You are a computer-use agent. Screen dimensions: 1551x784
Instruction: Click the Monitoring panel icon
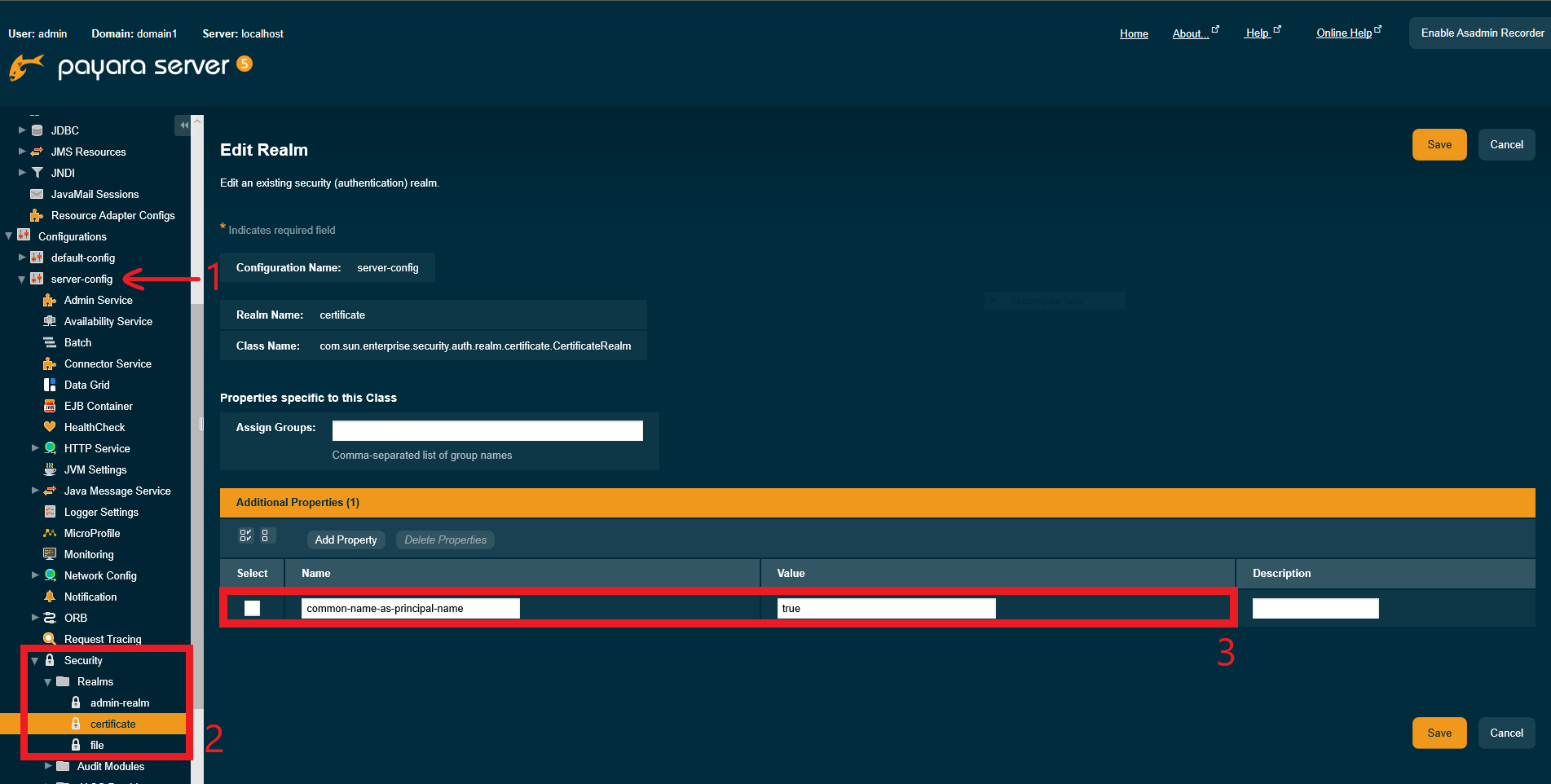(x=50, y=554)
